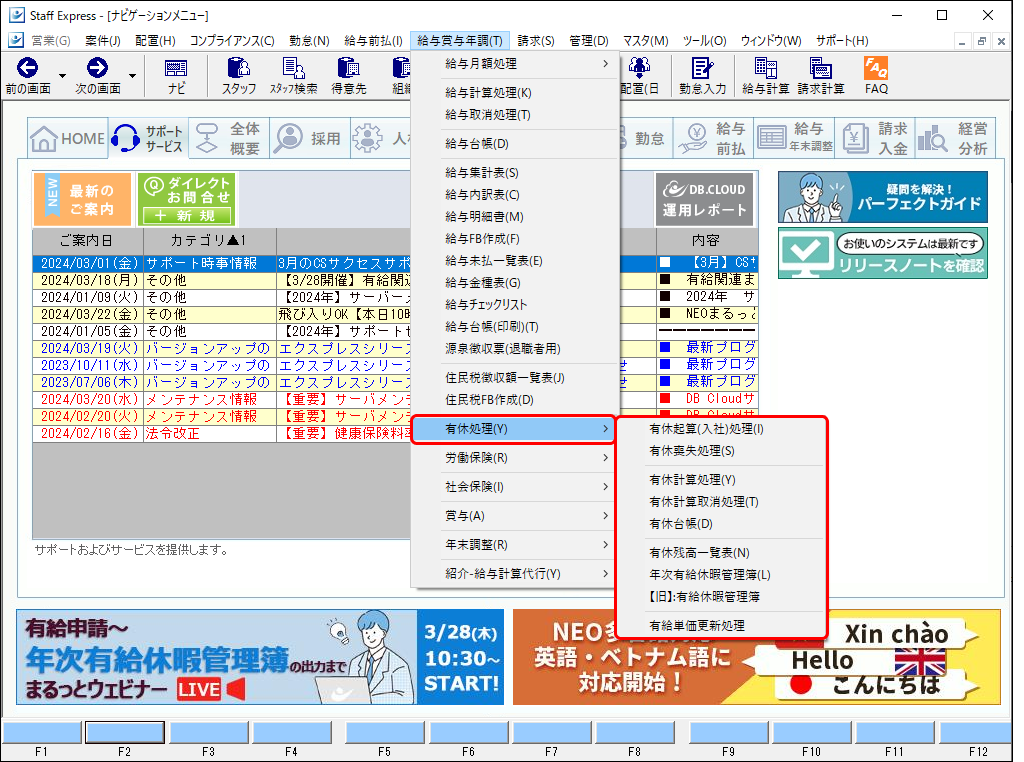Click the F5 function key button
Image resolution: width=1024 pixels, height=762 pixels.
pyautogui.click(x=385, y=733)
